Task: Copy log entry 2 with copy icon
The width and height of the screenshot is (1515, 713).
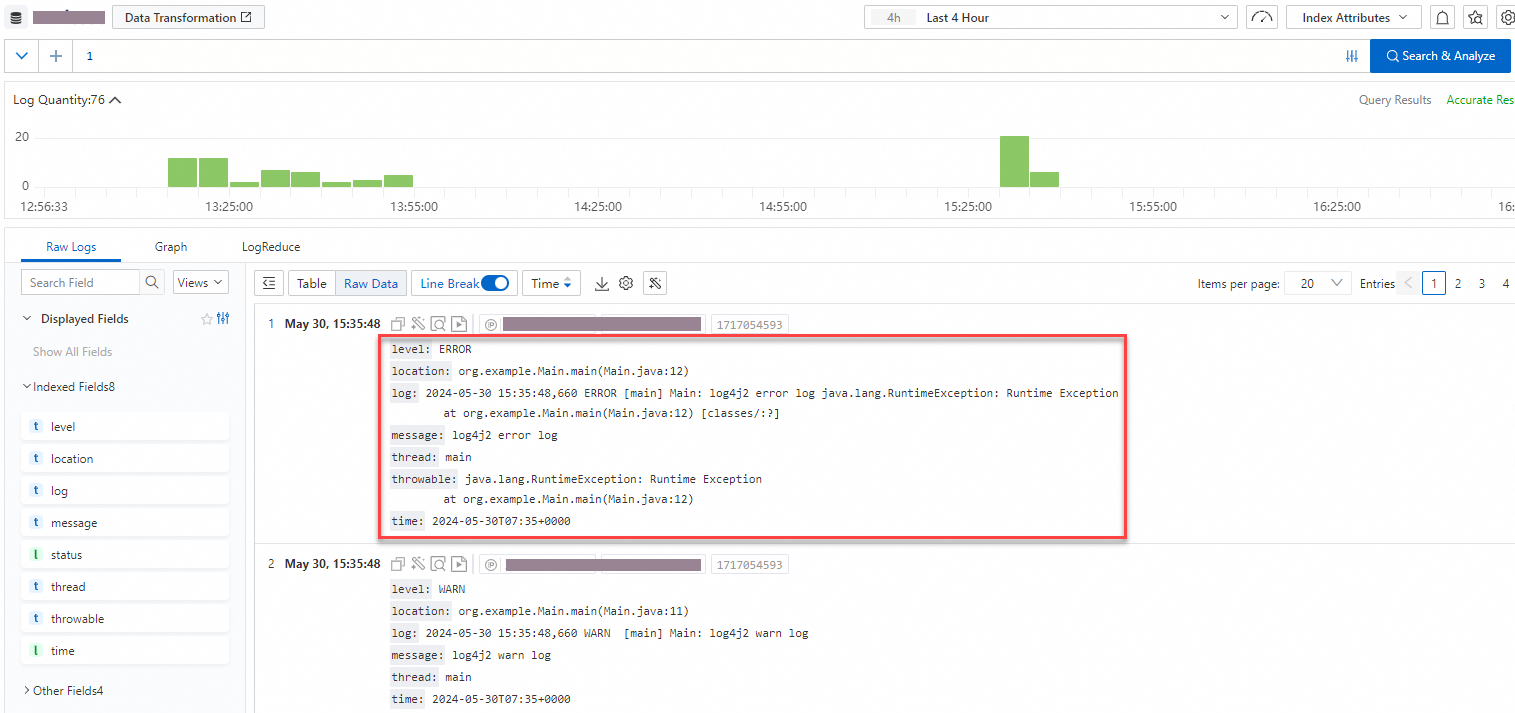Action: tap(398, 564)
